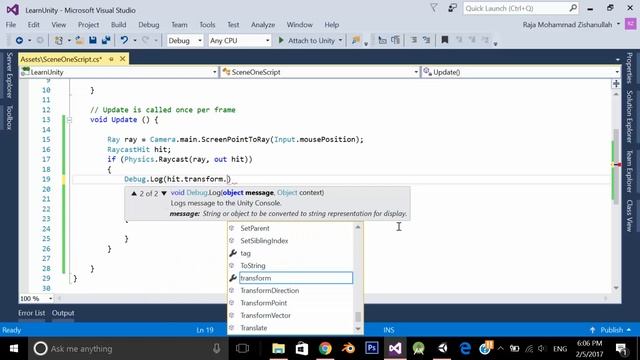
Task: Click Attach to Unity start button
Action: pyautogui.click(x=307, y=40)
